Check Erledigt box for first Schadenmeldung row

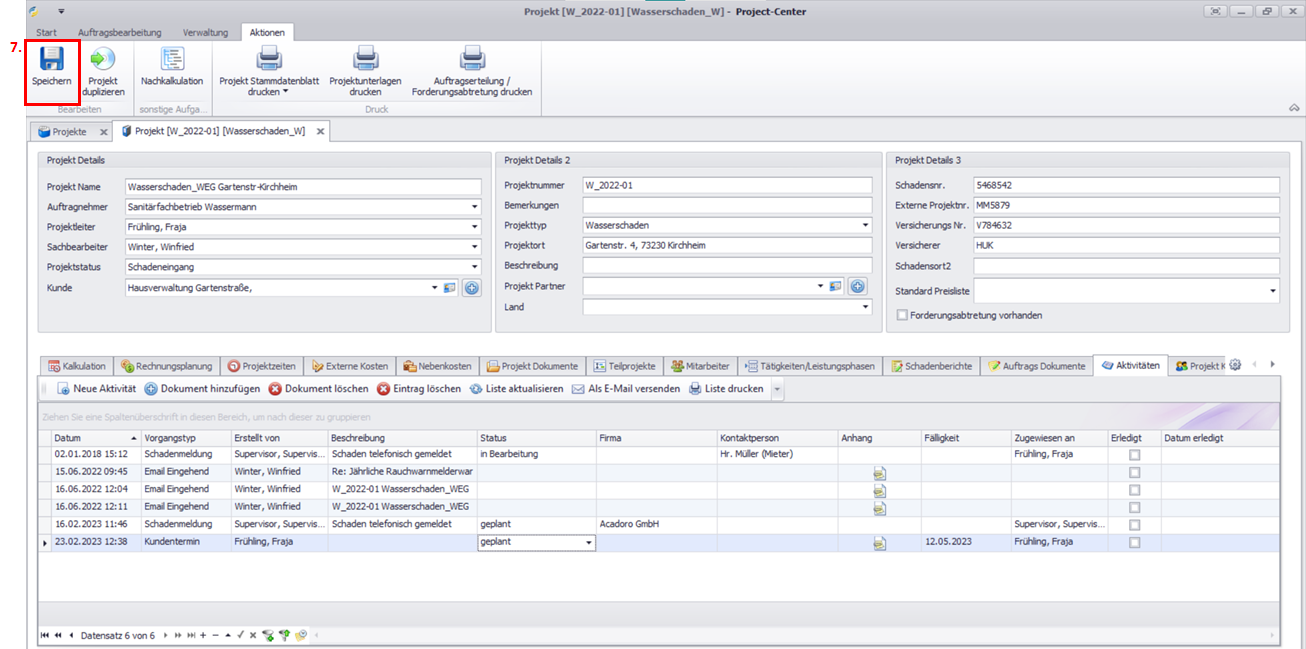tap(1134, 455)
